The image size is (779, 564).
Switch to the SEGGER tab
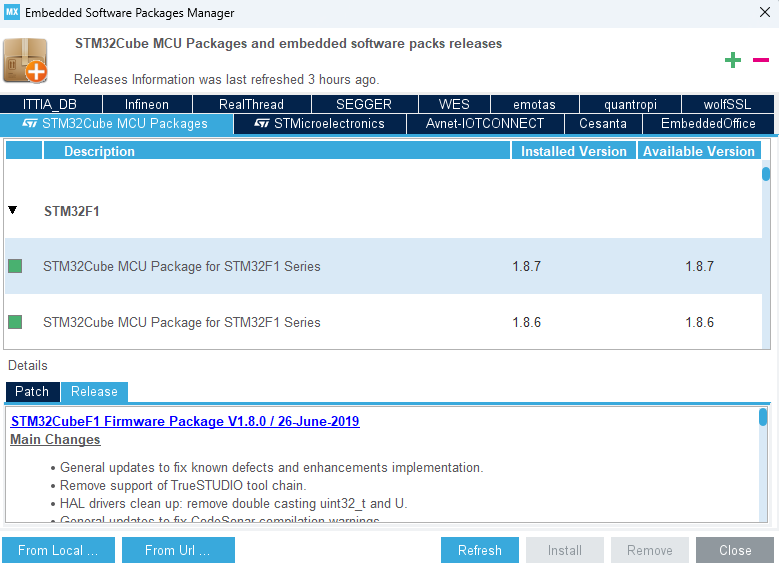point(364,104)
